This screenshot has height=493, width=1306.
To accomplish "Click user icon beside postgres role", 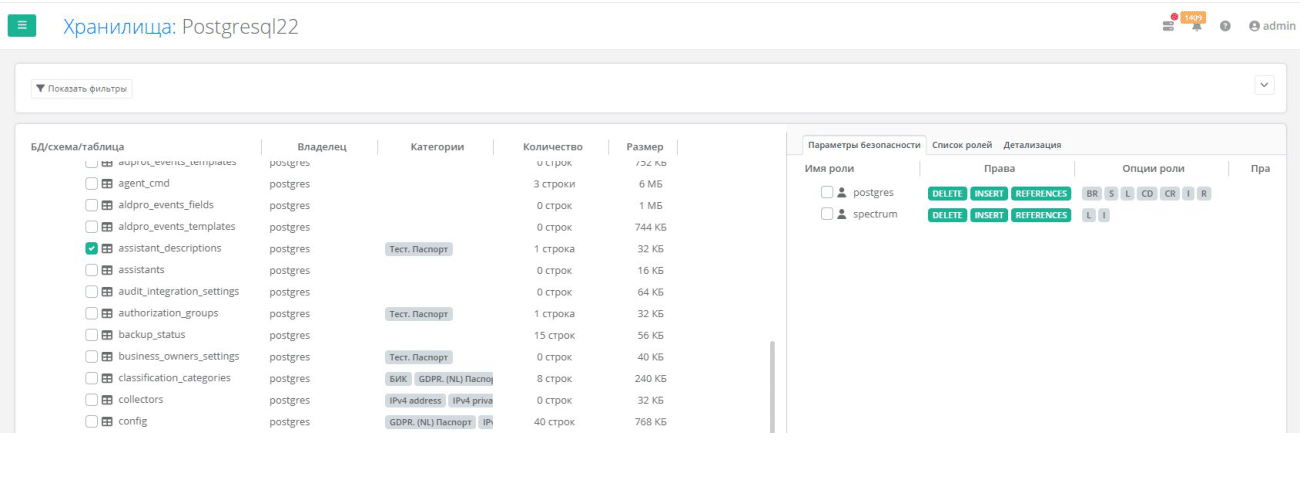I will tap(842, 192).
